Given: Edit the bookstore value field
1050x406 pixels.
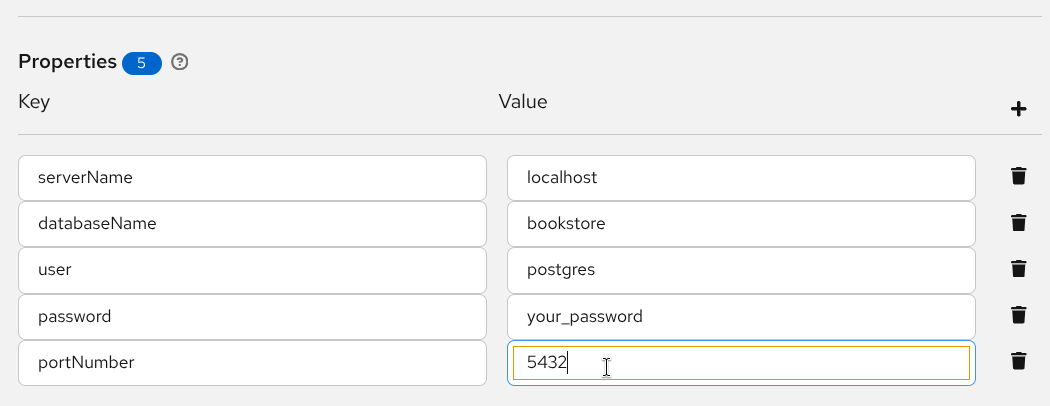Looking at the screenshot, I should point(740,224).
